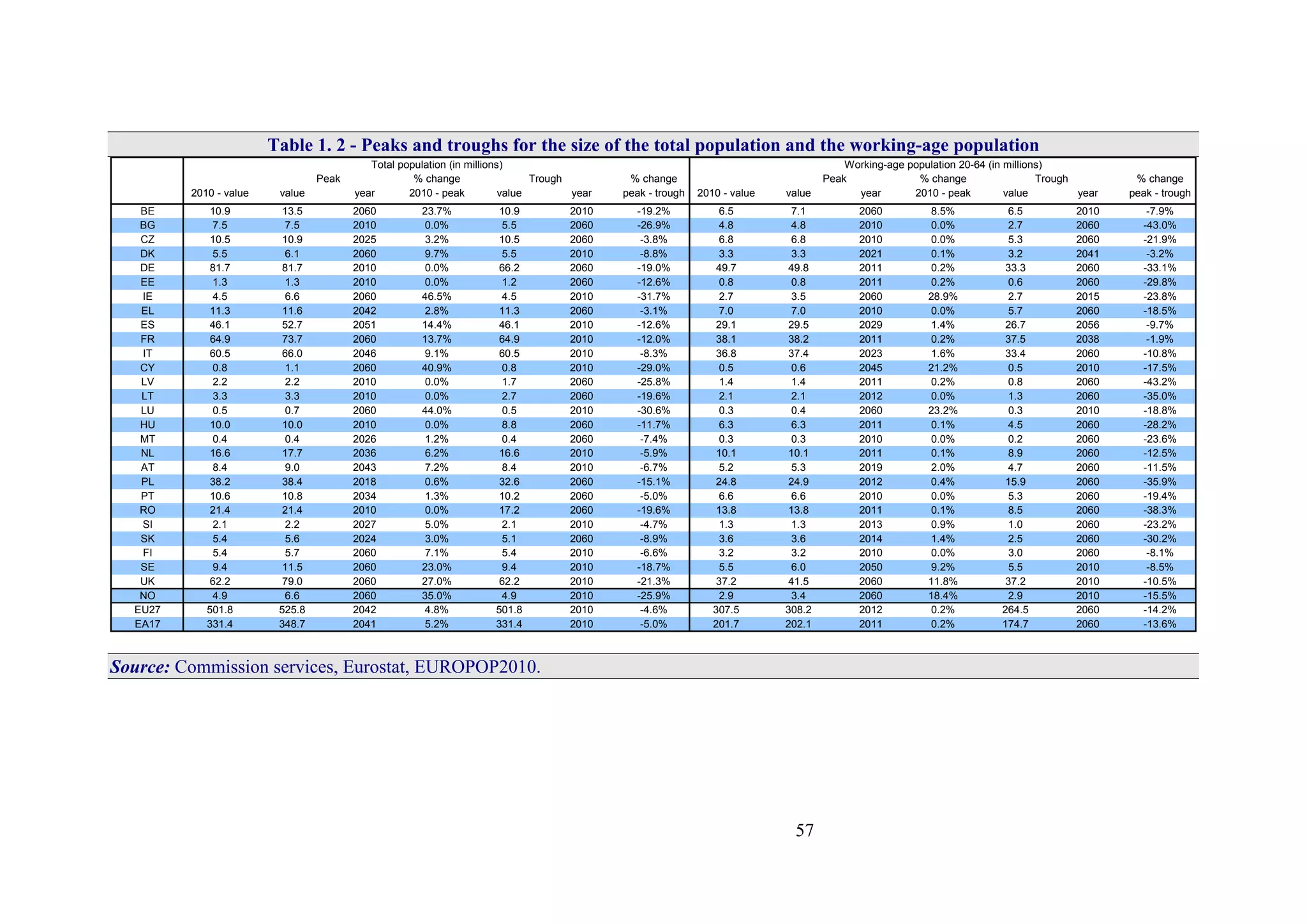
Task: Select the 174.7 trough value in EA17 row
Action: click(x=1015, y=624)
